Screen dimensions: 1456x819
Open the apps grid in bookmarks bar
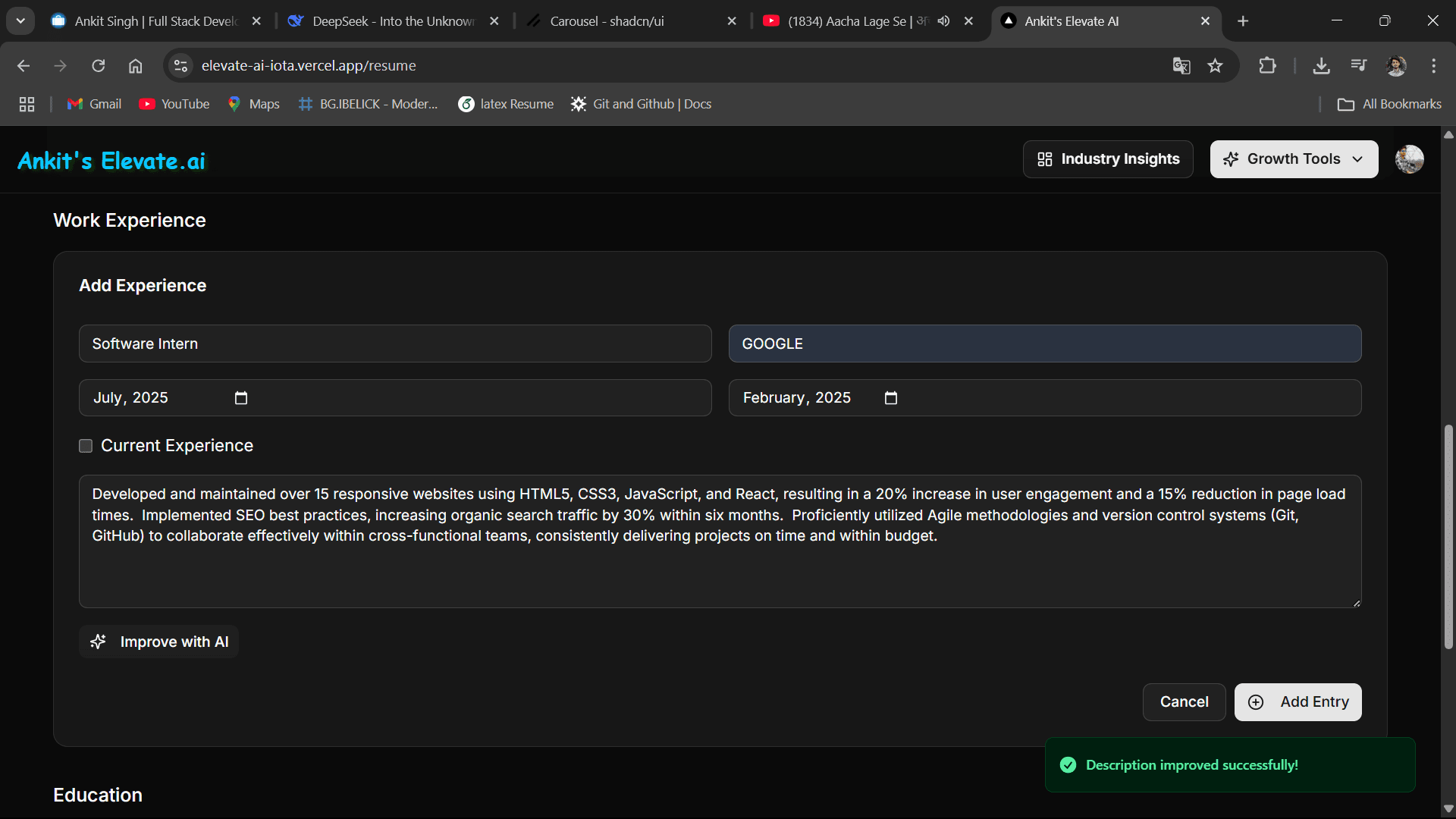(x=27, y=104)
